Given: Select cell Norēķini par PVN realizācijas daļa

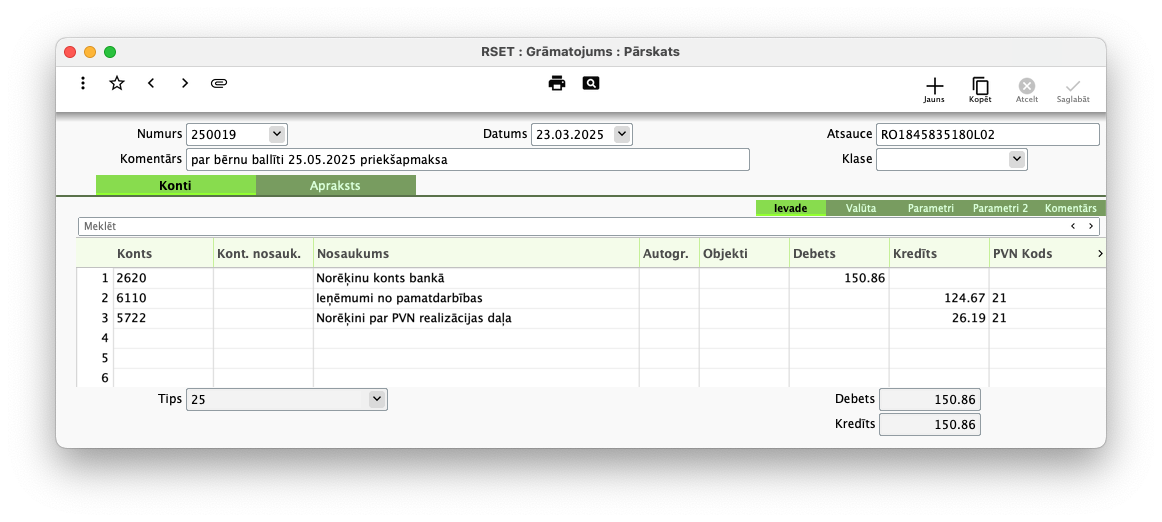Looking at the screenshot, I should (477, 318).
